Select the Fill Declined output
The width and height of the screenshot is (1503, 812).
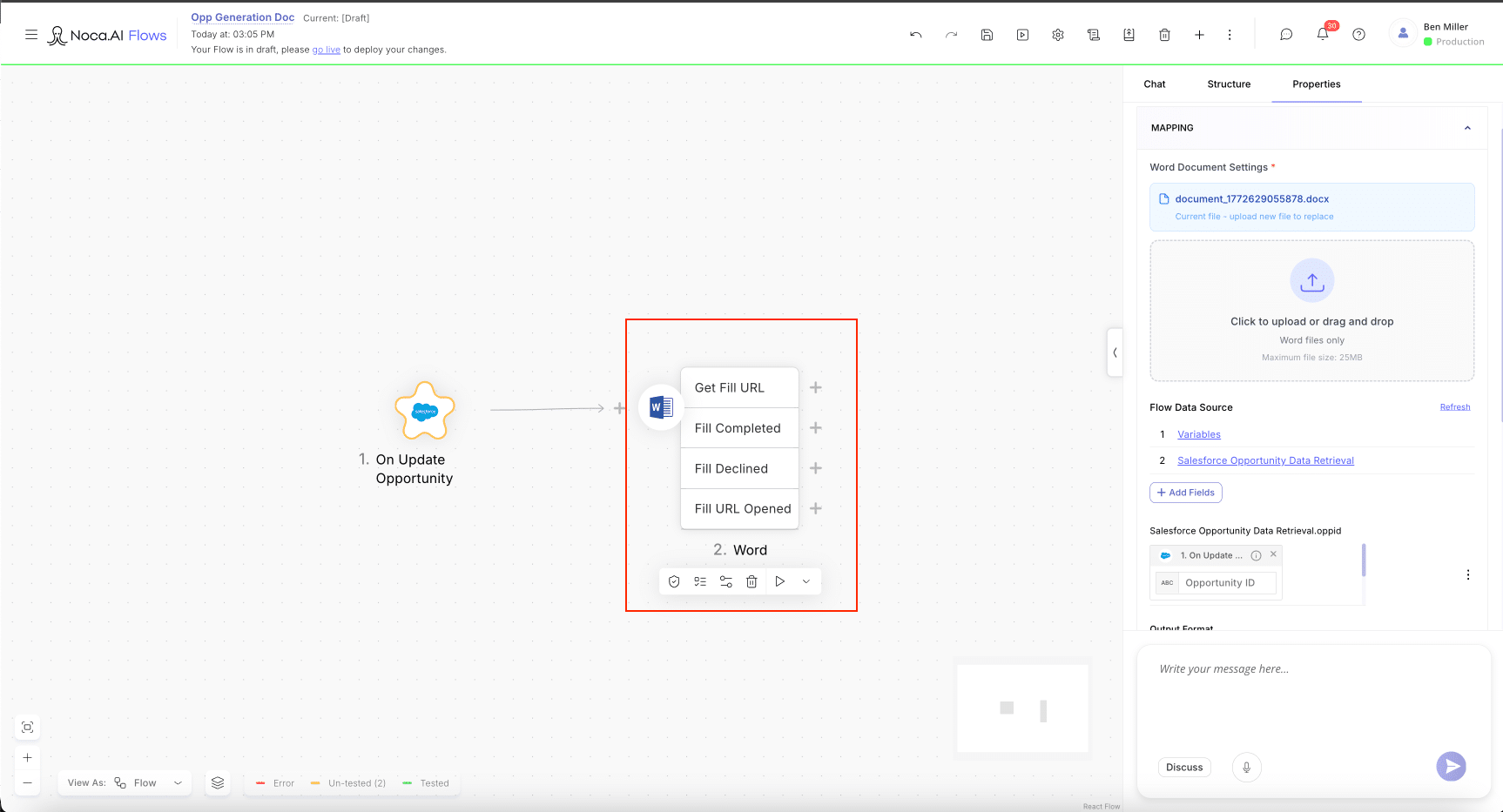click(739, 468)
